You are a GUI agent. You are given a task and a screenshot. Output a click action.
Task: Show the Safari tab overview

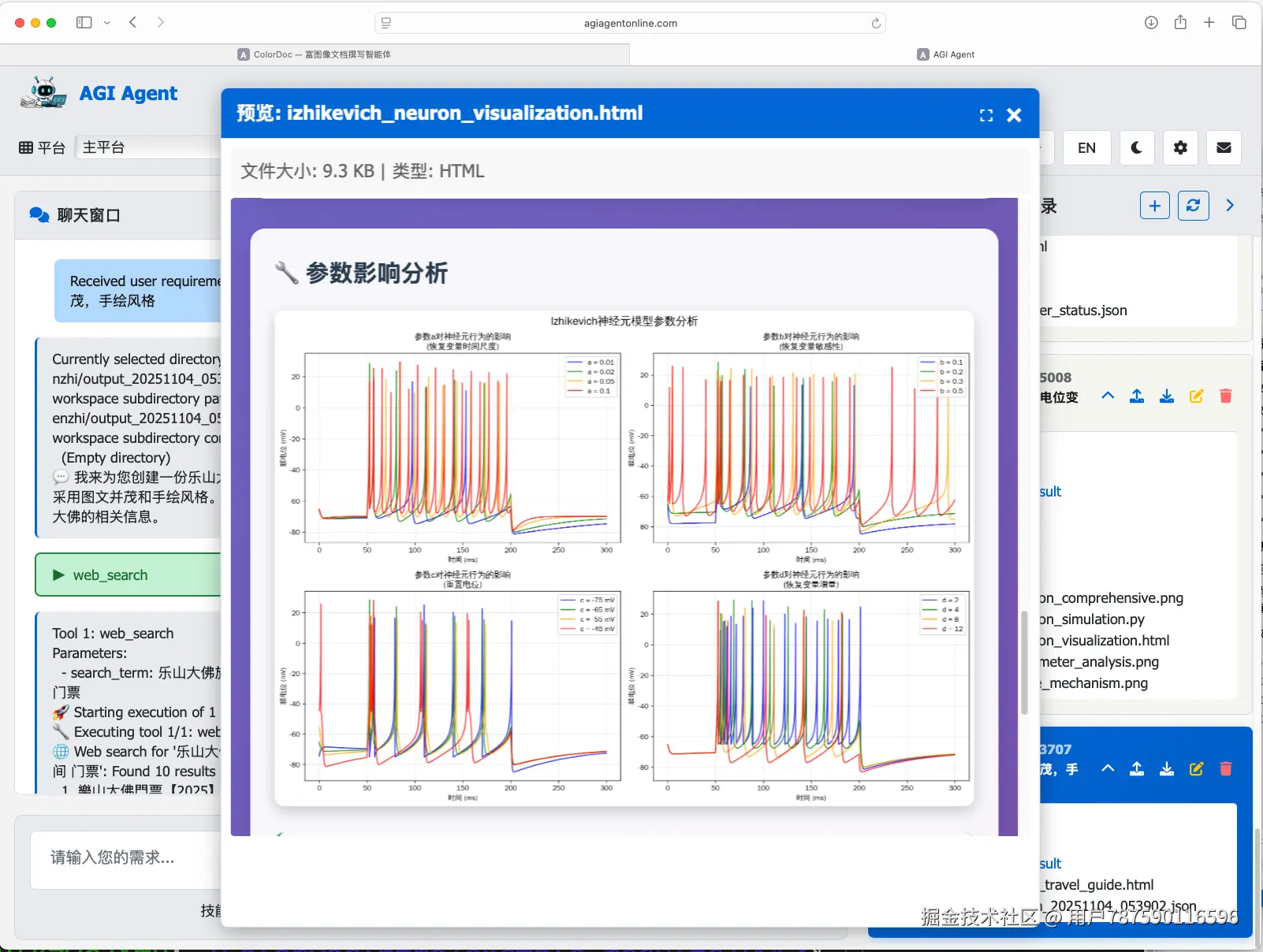coord(1239,23)
